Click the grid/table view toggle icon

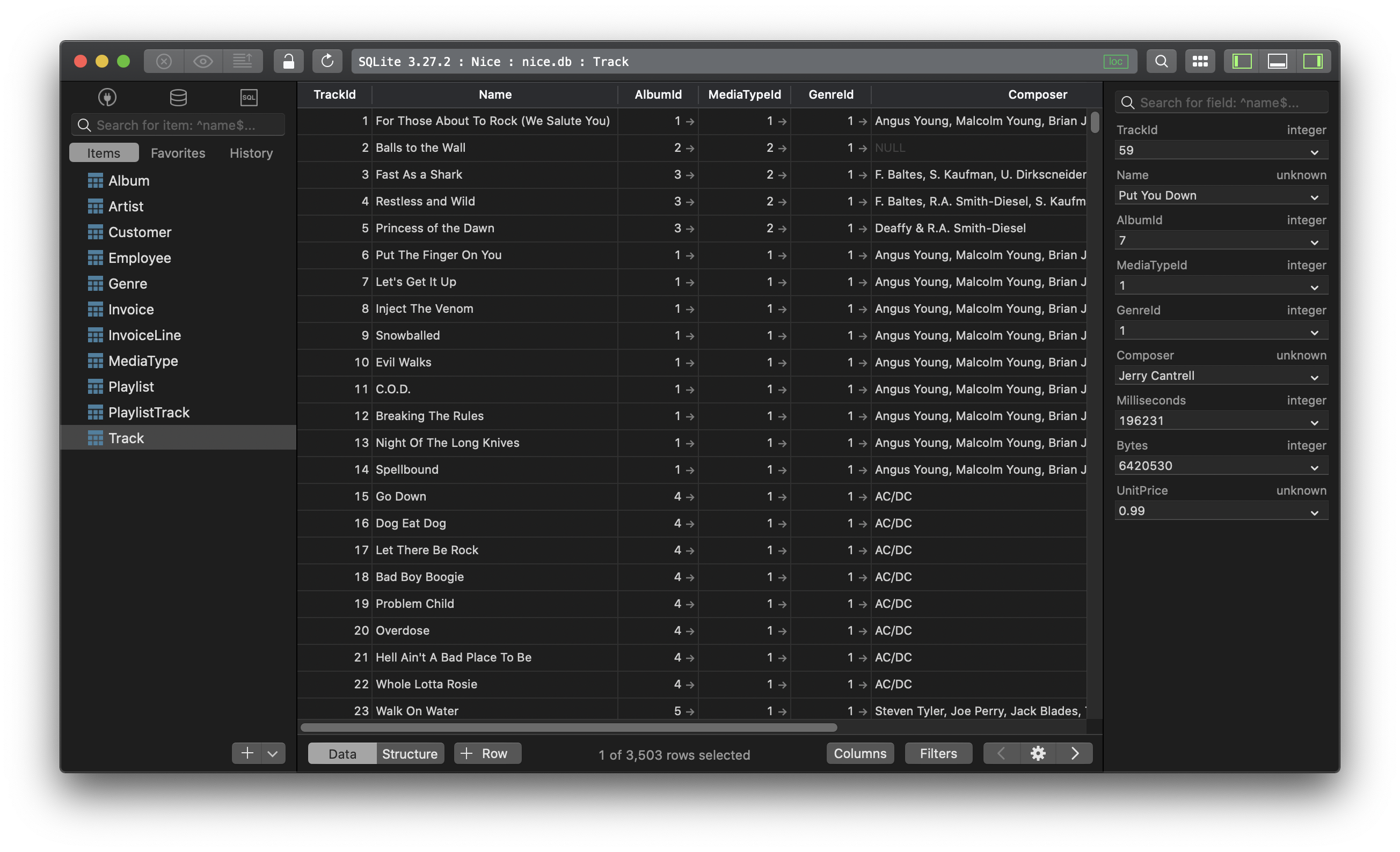pyautogui.click(x=1199, y=60)
